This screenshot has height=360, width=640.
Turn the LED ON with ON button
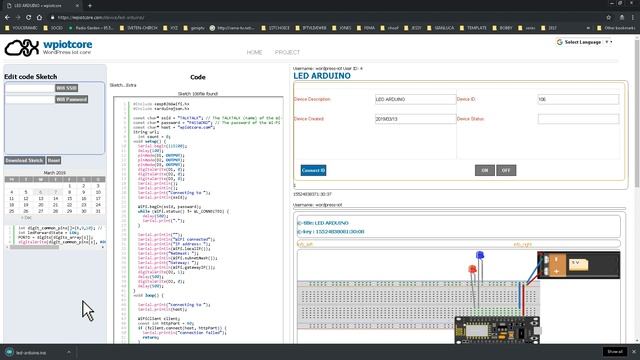484,170
